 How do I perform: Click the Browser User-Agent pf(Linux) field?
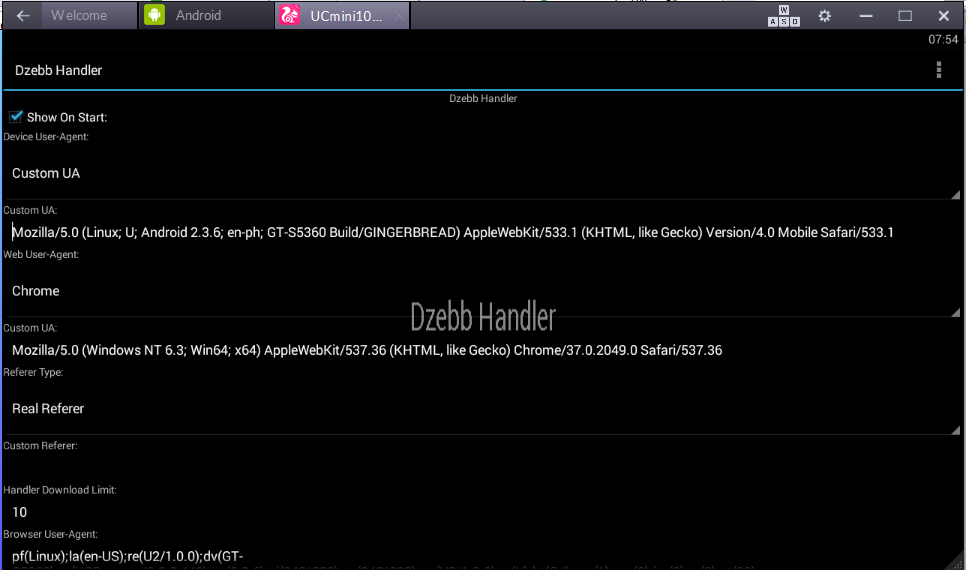pyautogui.click(x=482, y=556)
